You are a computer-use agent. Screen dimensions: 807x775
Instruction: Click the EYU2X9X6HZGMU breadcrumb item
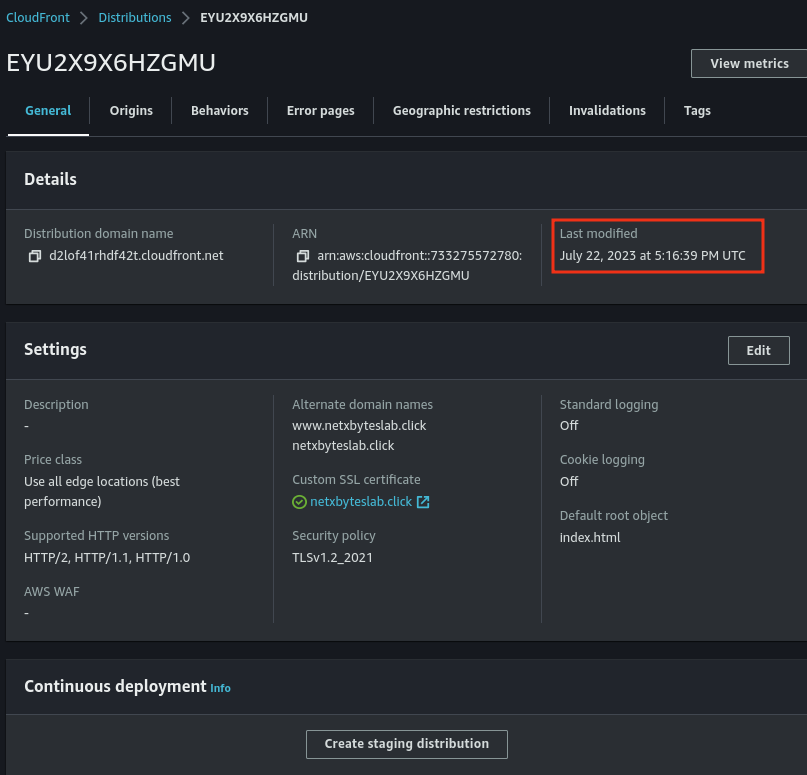pyautogui.click(x=254, y=18)
